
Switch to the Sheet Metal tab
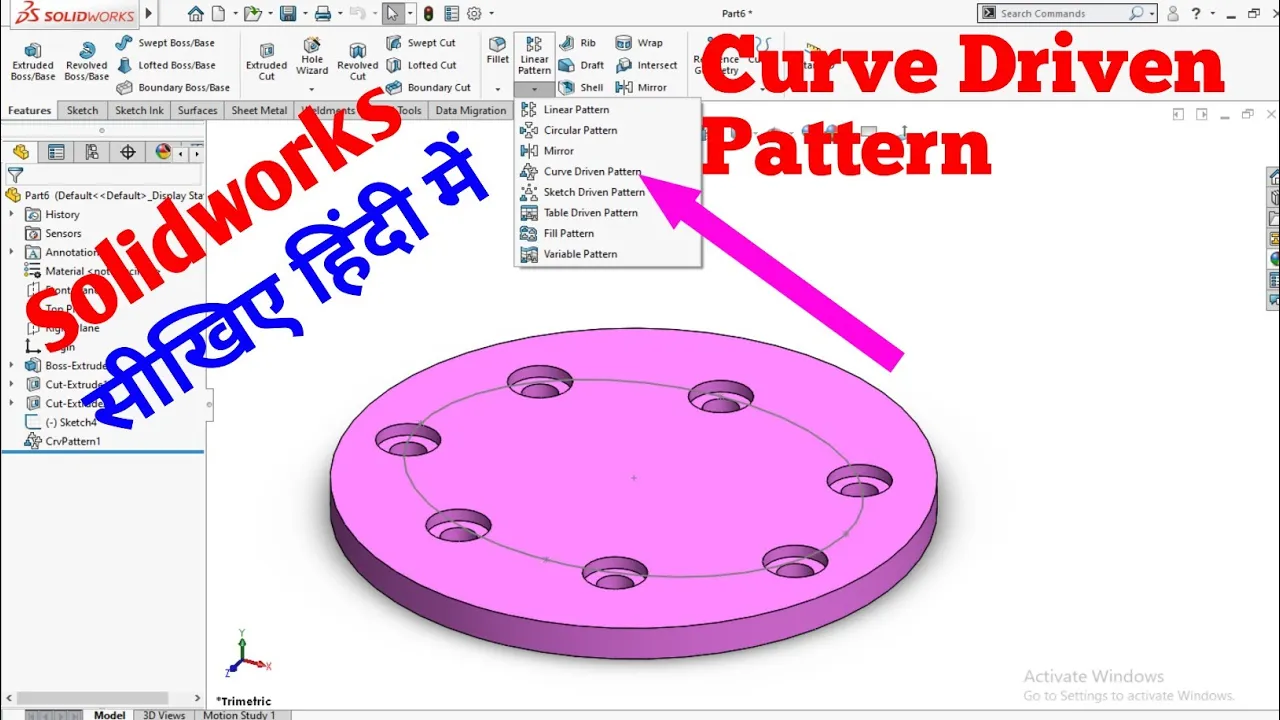[259, 110]
